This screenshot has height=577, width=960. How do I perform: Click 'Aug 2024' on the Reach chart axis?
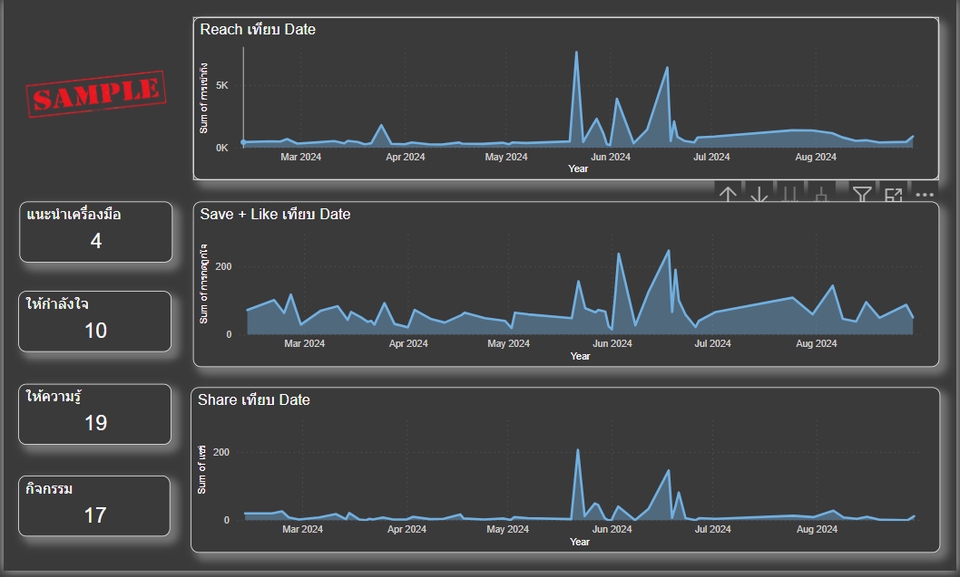816,157
